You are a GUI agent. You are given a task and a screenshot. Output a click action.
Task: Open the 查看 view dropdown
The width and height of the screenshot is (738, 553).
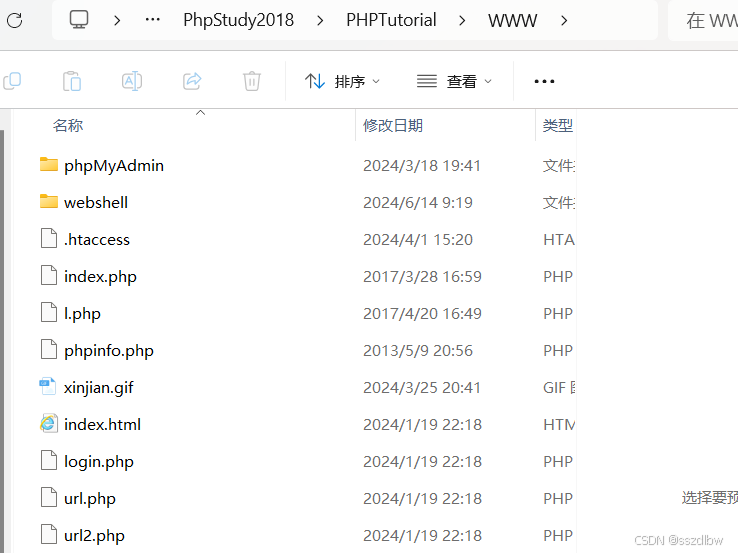(454, 81)
